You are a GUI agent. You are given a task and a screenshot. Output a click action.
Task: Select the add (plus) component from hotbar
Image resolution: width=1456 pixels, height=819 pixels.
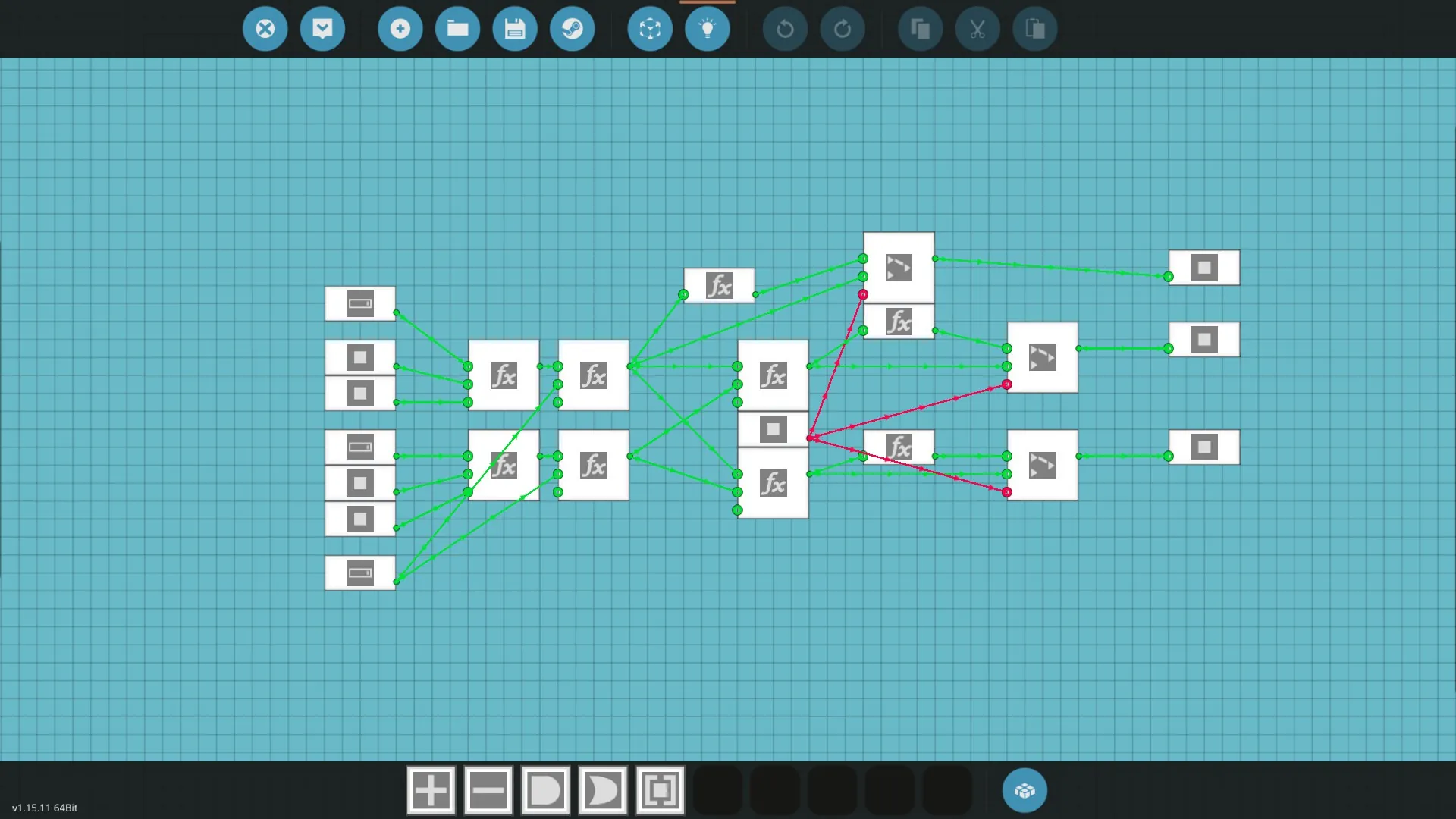[431, 791]
